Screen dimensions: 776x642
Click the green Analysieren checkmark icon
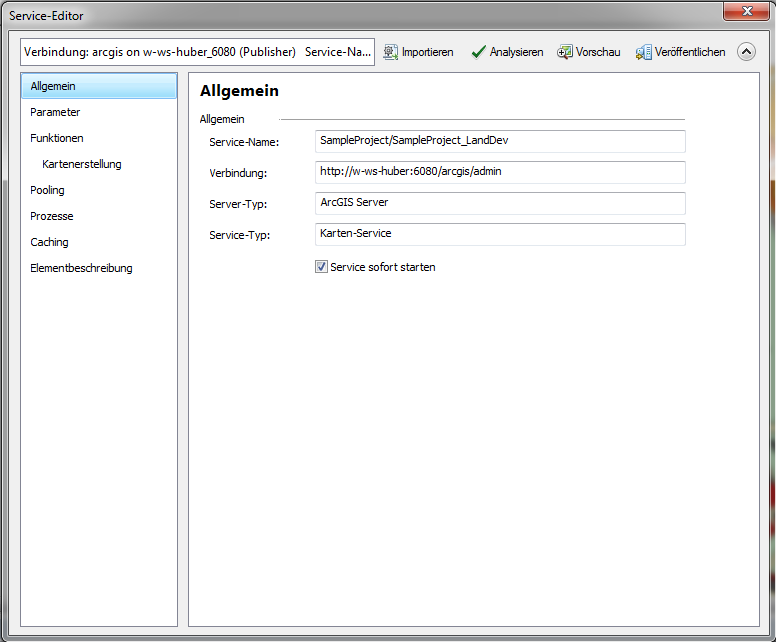[x=478, y=52]
